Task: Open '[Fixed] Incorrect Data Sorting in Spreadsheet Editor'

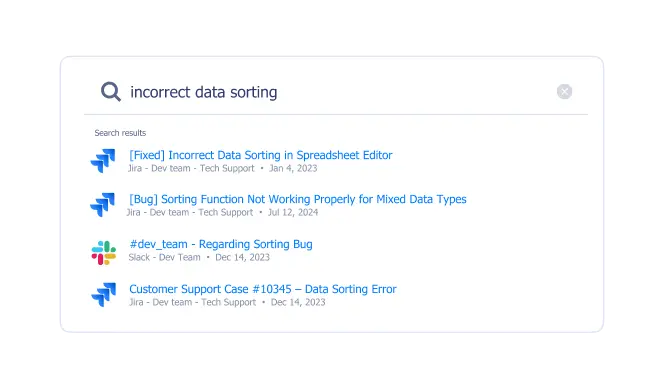Action: coord(260,155)
